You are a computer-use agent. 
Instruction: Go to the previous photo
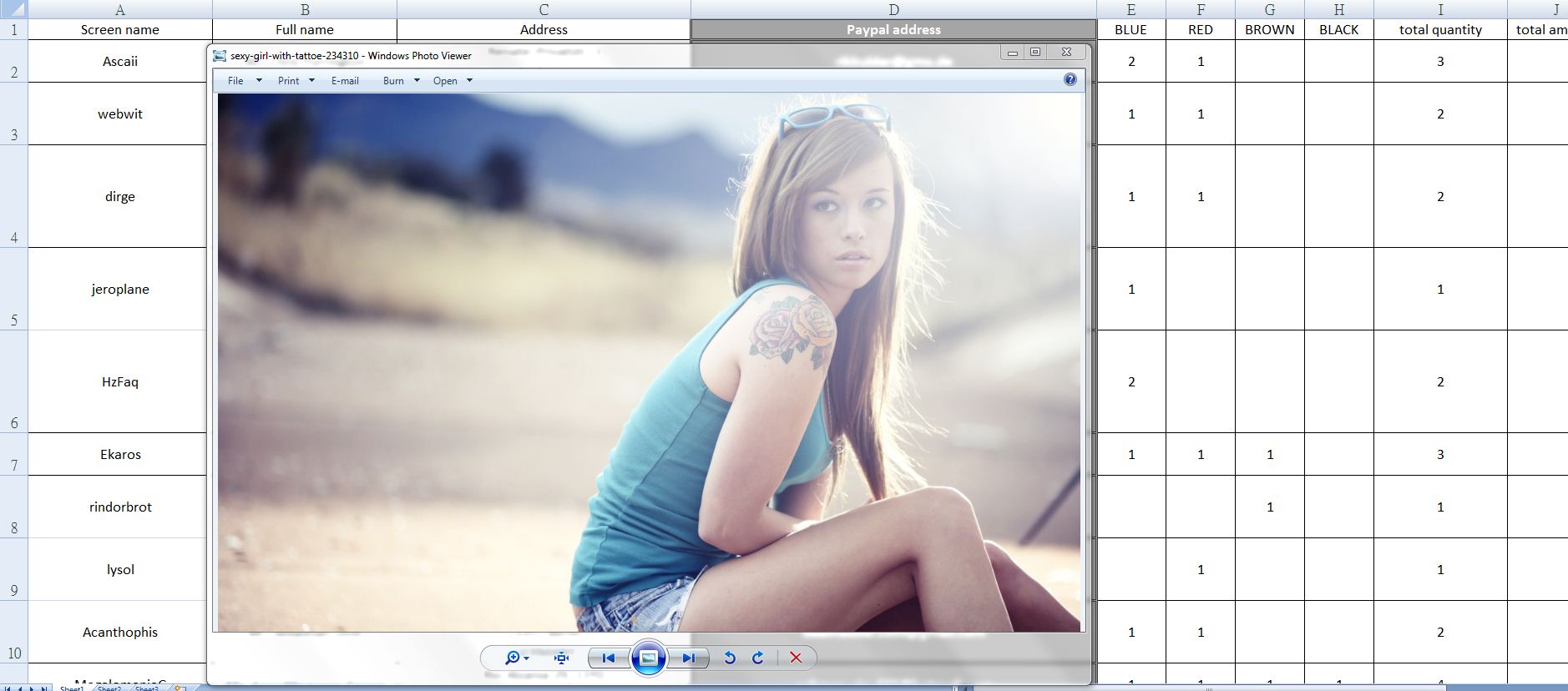(608, 658)
